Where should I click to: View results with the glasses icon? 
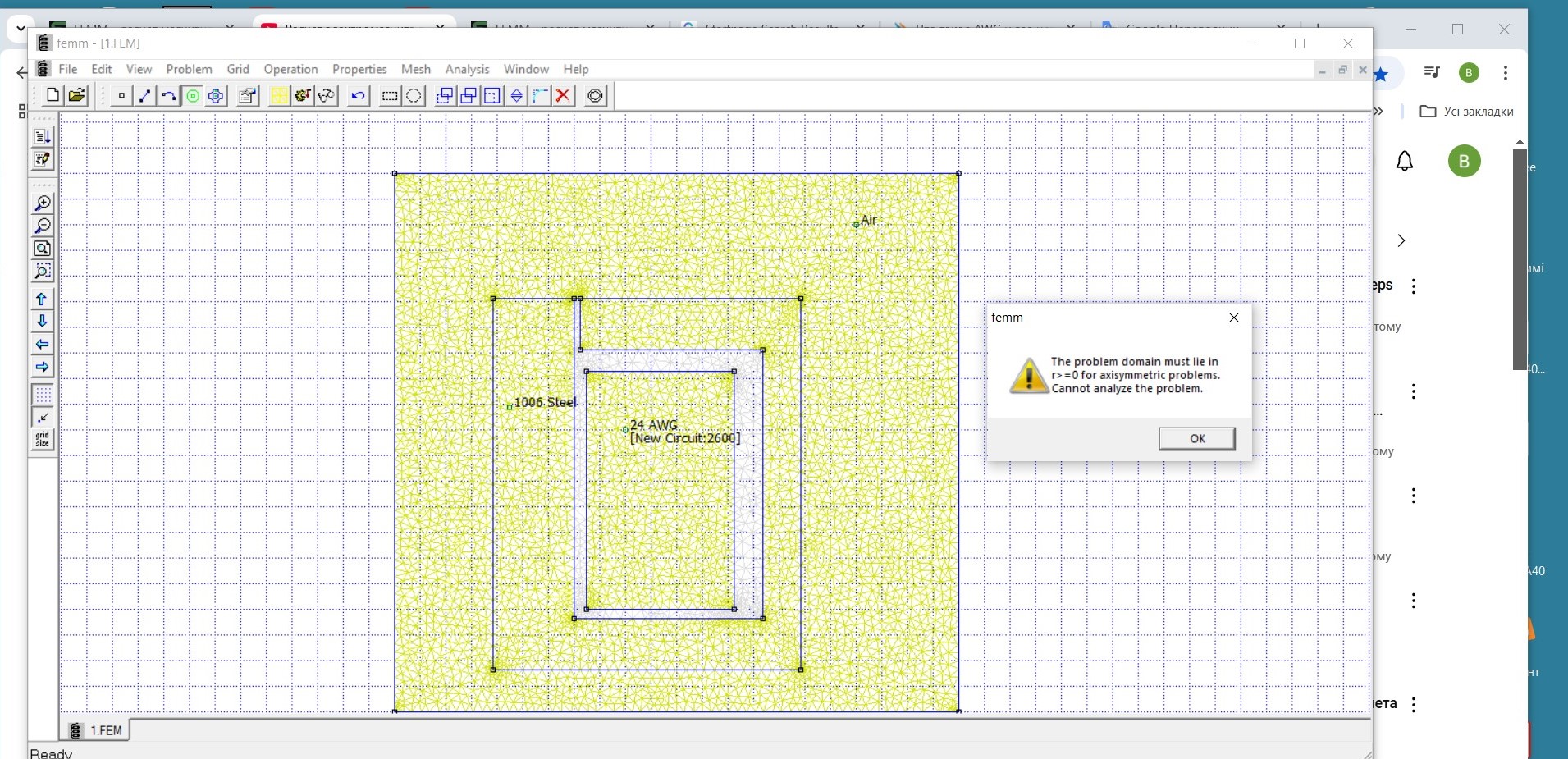point(327,96)
